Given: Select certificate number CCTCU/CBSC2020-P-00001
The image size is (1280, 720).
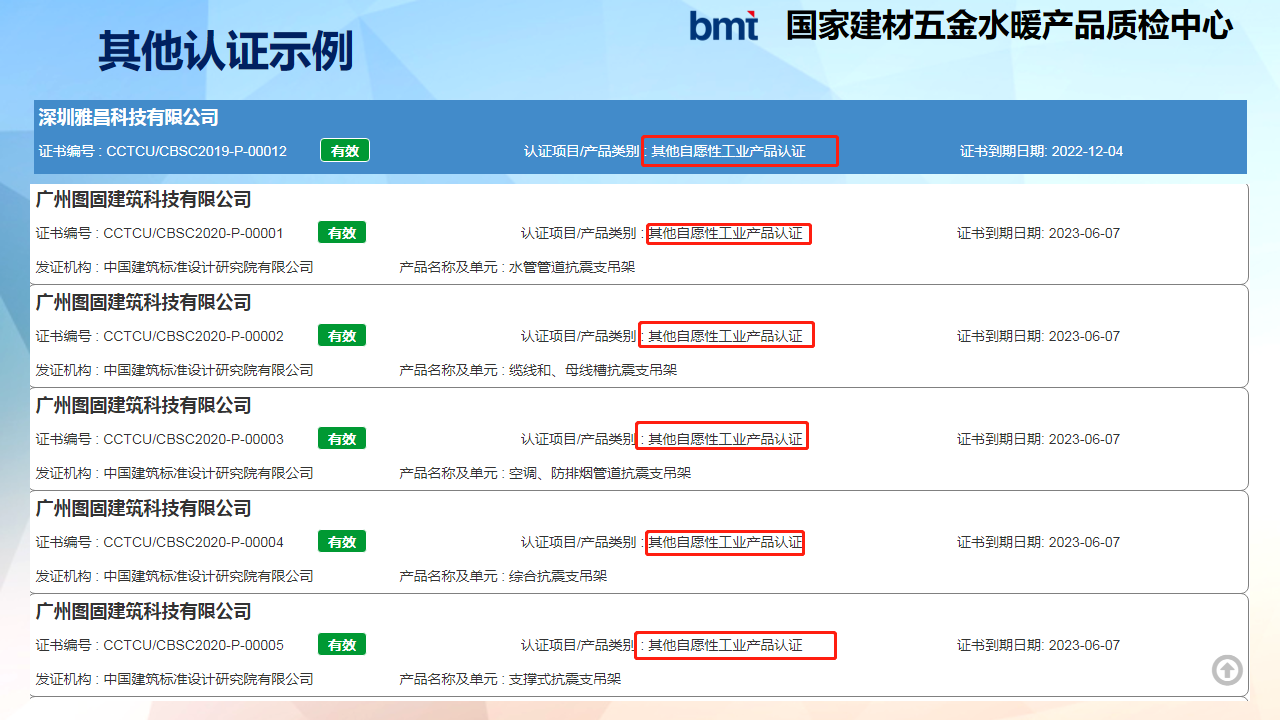Looking at the screenshot, I should coord(193,233).
